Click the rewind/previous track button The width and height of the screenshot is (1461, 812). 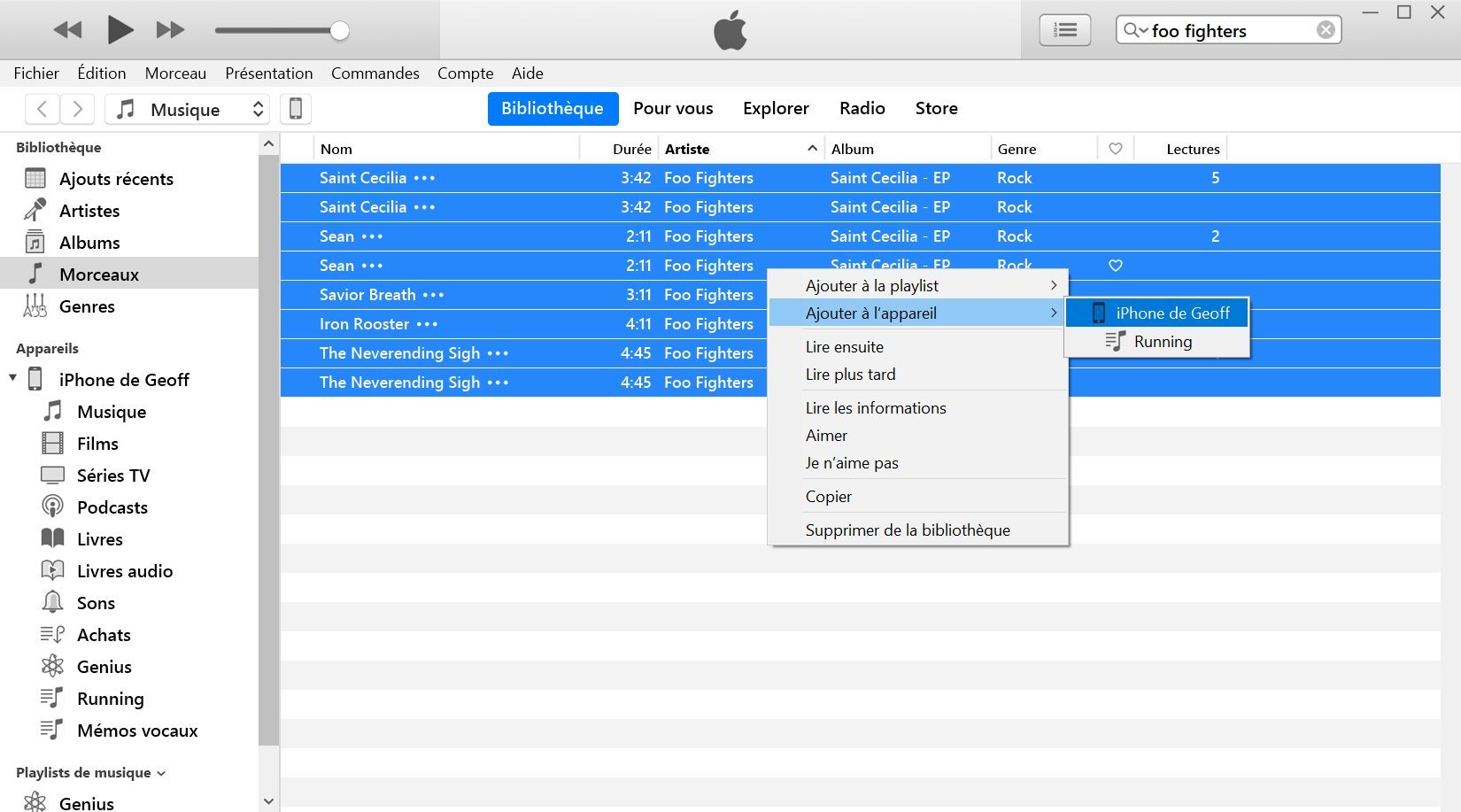pyautogui.click(x=67, y=30)
